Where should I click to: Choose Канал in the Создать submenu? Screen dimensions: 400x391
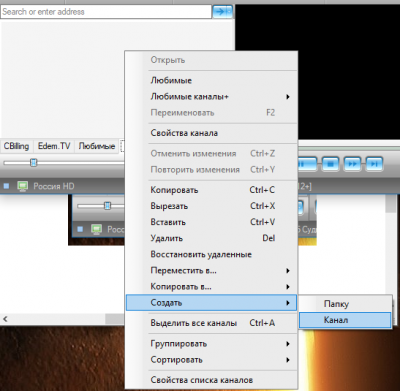[x=345, y=320]
